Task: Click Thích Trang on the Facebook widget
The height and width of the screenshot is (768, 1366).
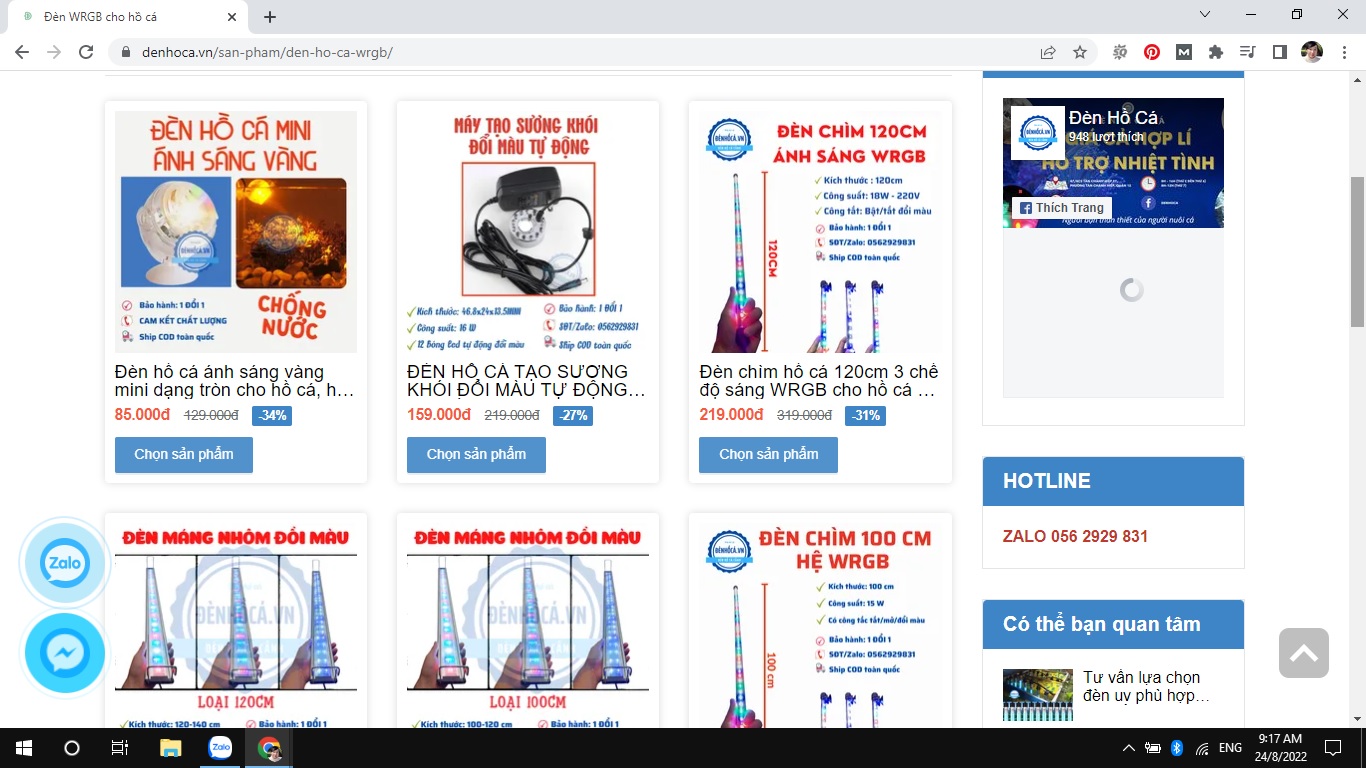Action: [x=1061, y=208]
